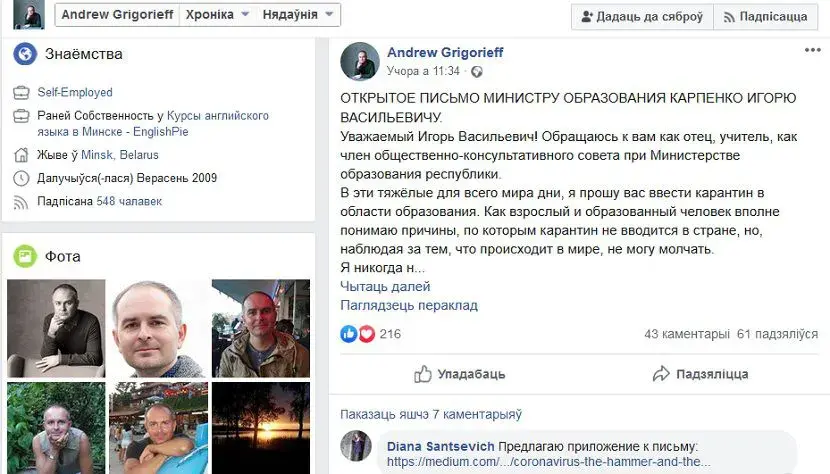
Task: Share the post with Падзяліцца
Action: tap(700, 374)
